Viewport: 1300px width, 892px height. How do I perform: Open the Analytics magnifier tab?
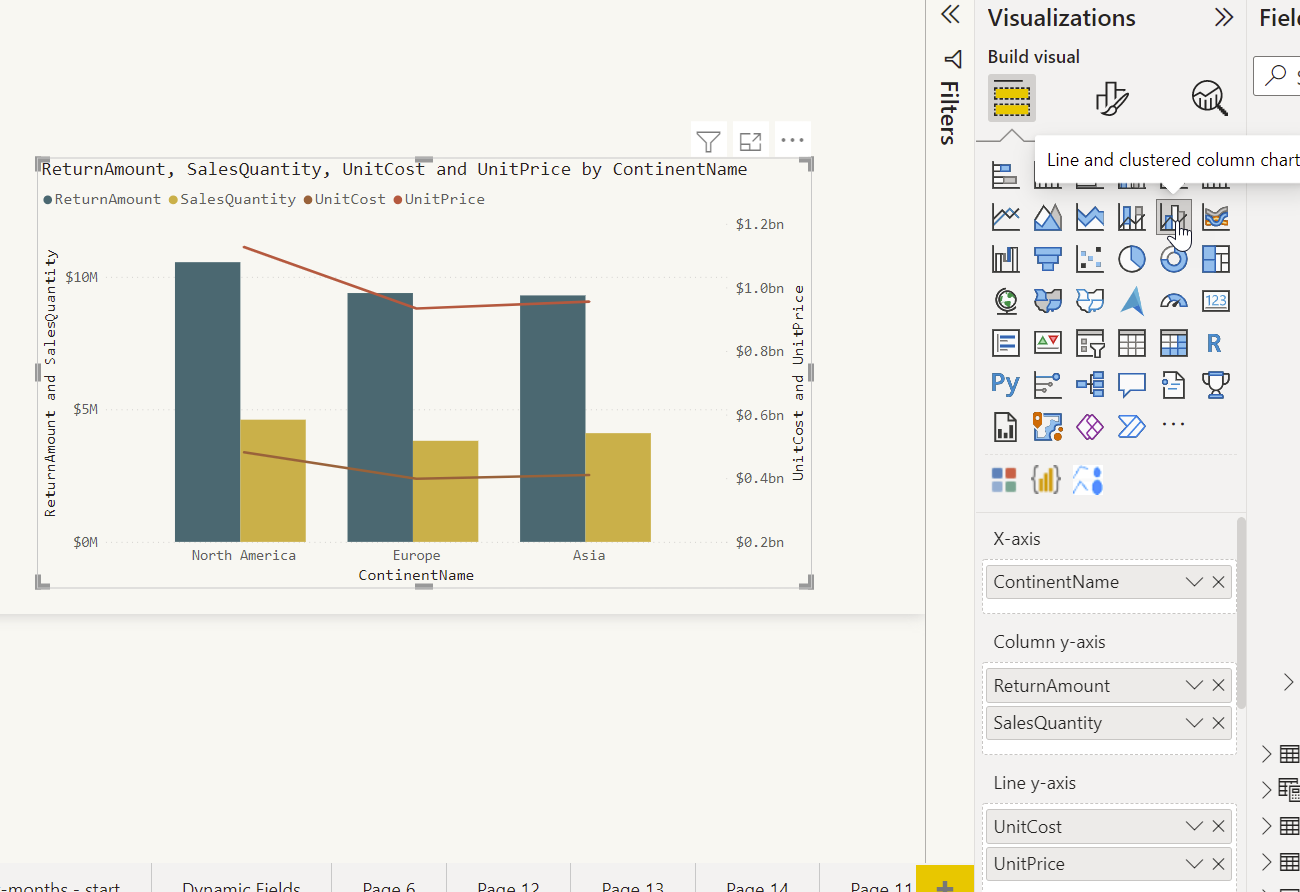coord(1209,98)
